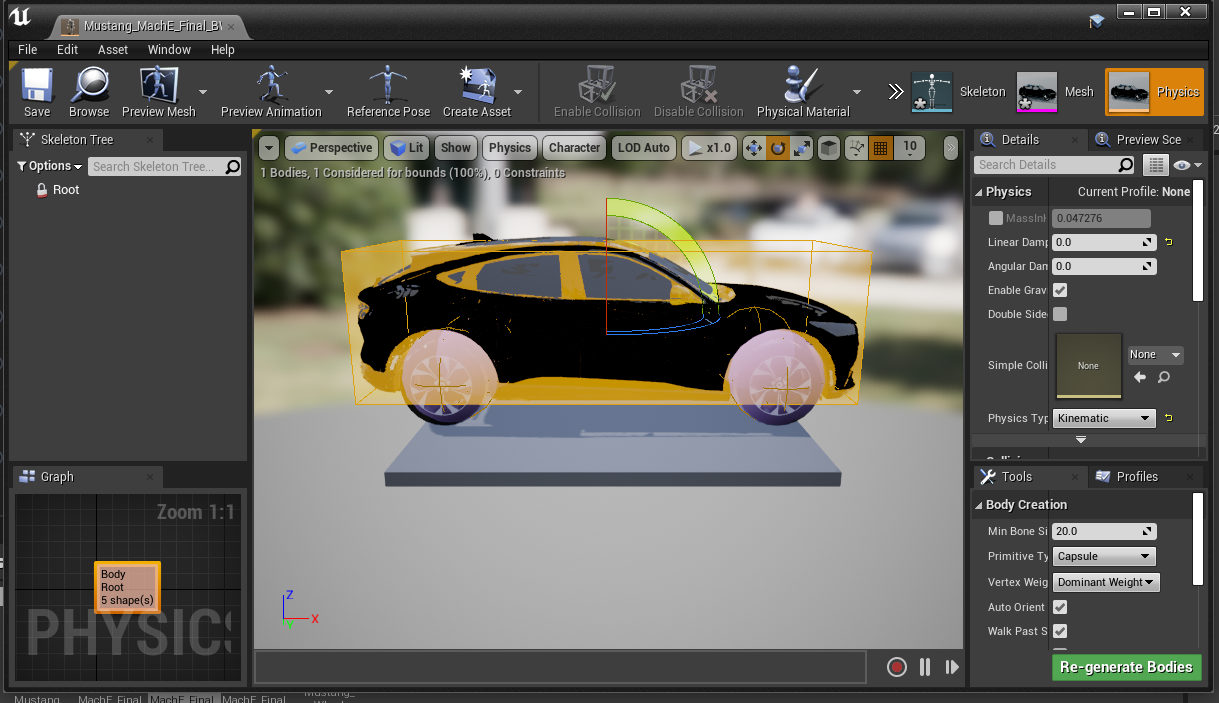Switch to Skeleton editor mode
The height and width of the screenshot is (703, 1219).
pyautogui.click(x=959, y=92)
